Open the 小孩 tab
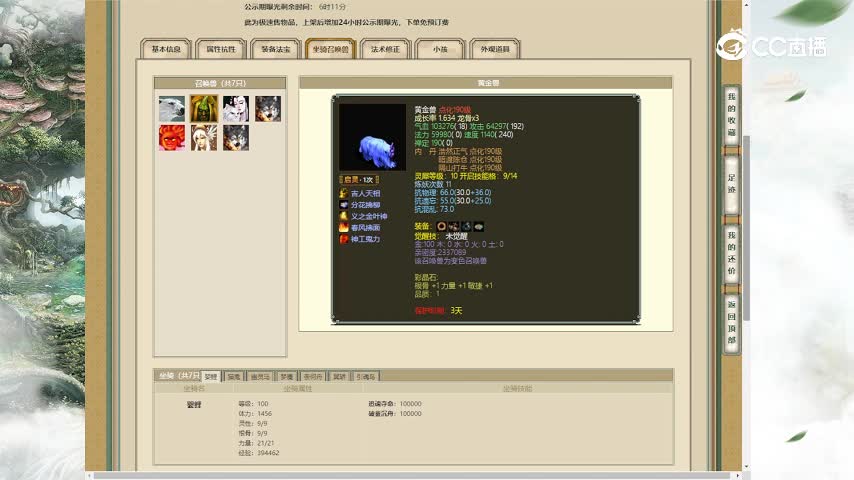The width and height of the screenshot is (854, 480). click(440, 49)
